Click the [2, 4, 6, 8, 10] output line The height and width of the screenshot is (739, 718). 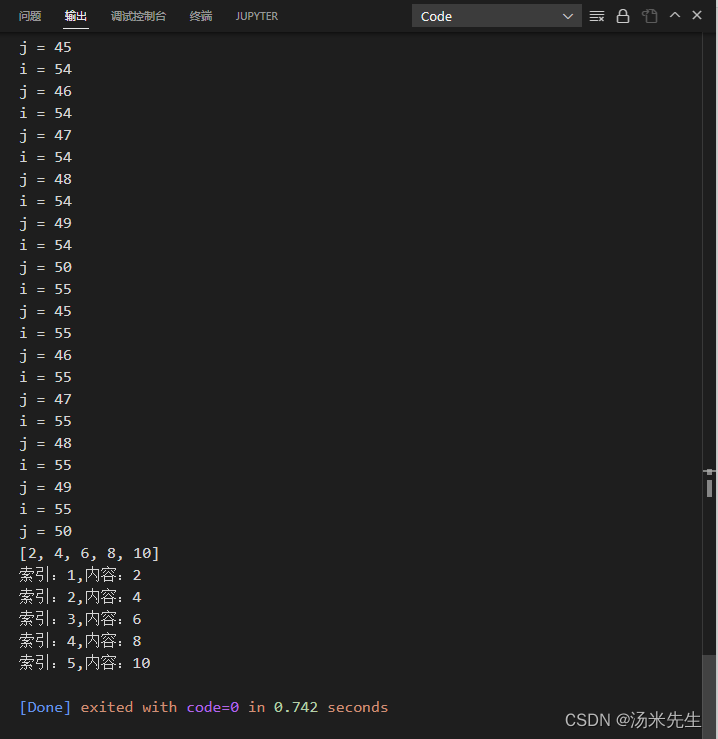(89, 553)
